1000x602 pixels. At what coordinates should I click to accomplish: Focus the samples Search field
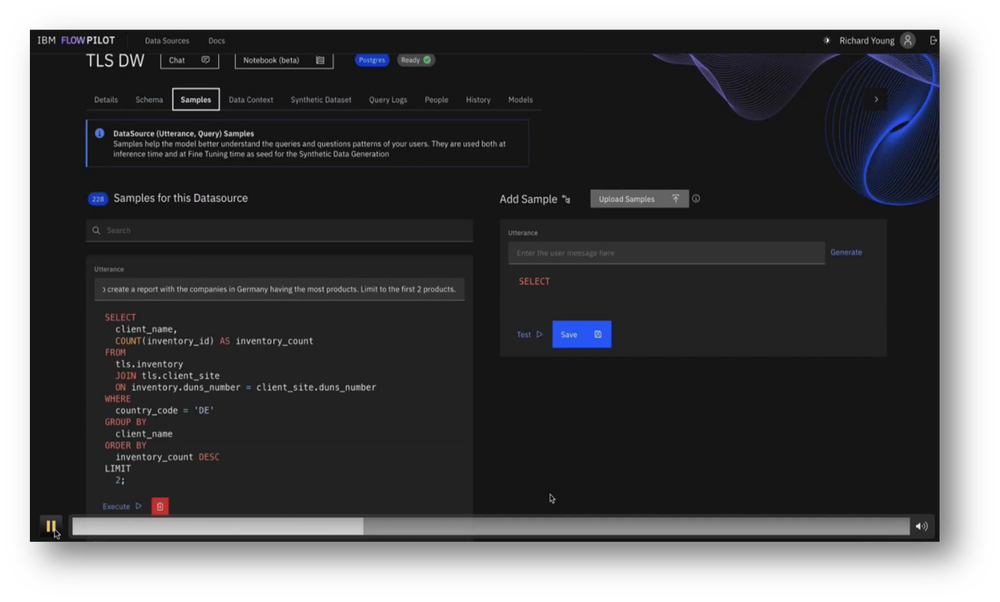(279, 230)
